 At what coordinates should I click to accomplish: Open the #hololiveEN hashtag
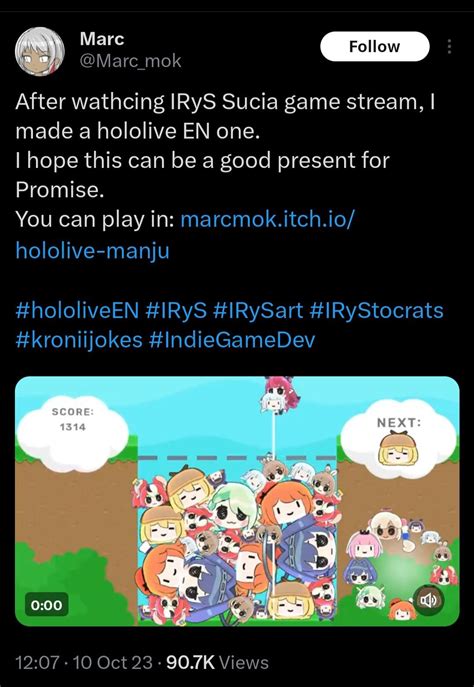[77, 310]
